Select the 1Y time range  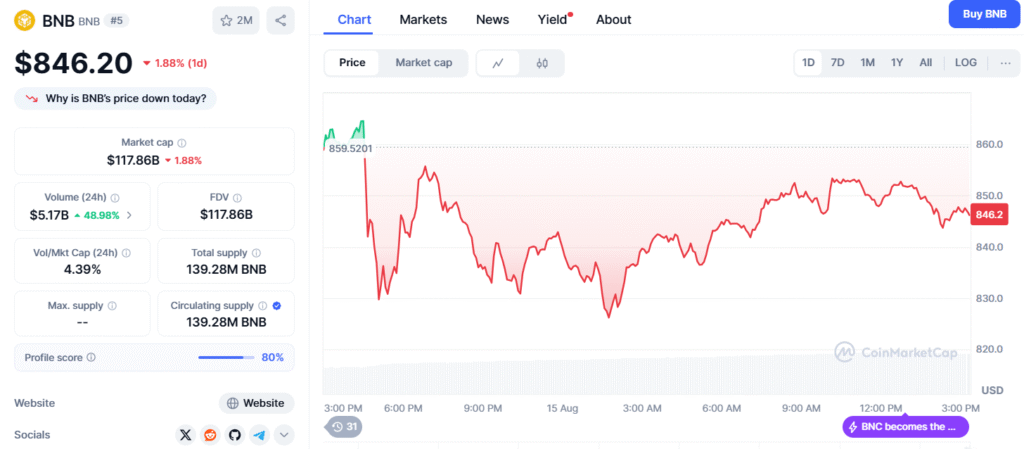pyautogui.click(x=897, y=63)
